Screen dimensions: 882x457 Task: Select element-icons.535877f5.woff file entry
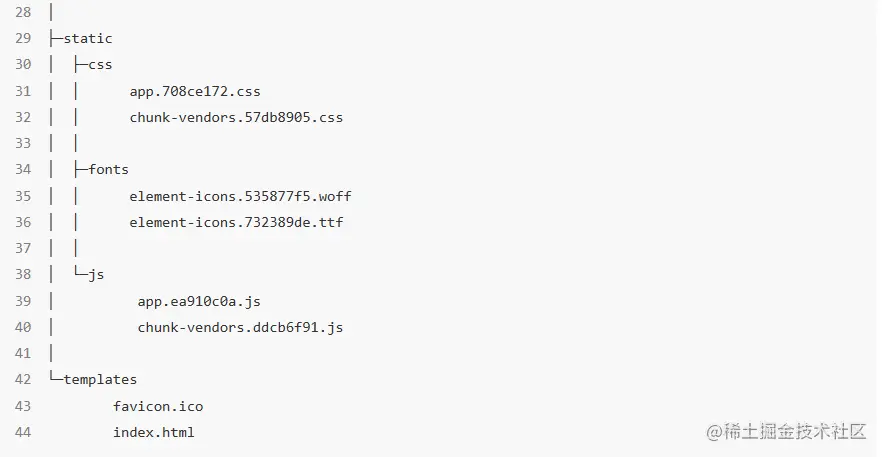240,196
